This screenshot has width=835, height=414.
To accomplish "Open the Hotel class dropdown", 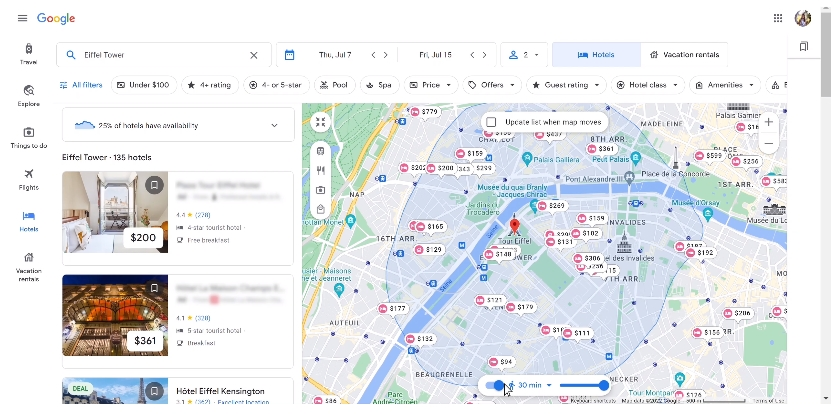I will (x=648, y=85).
